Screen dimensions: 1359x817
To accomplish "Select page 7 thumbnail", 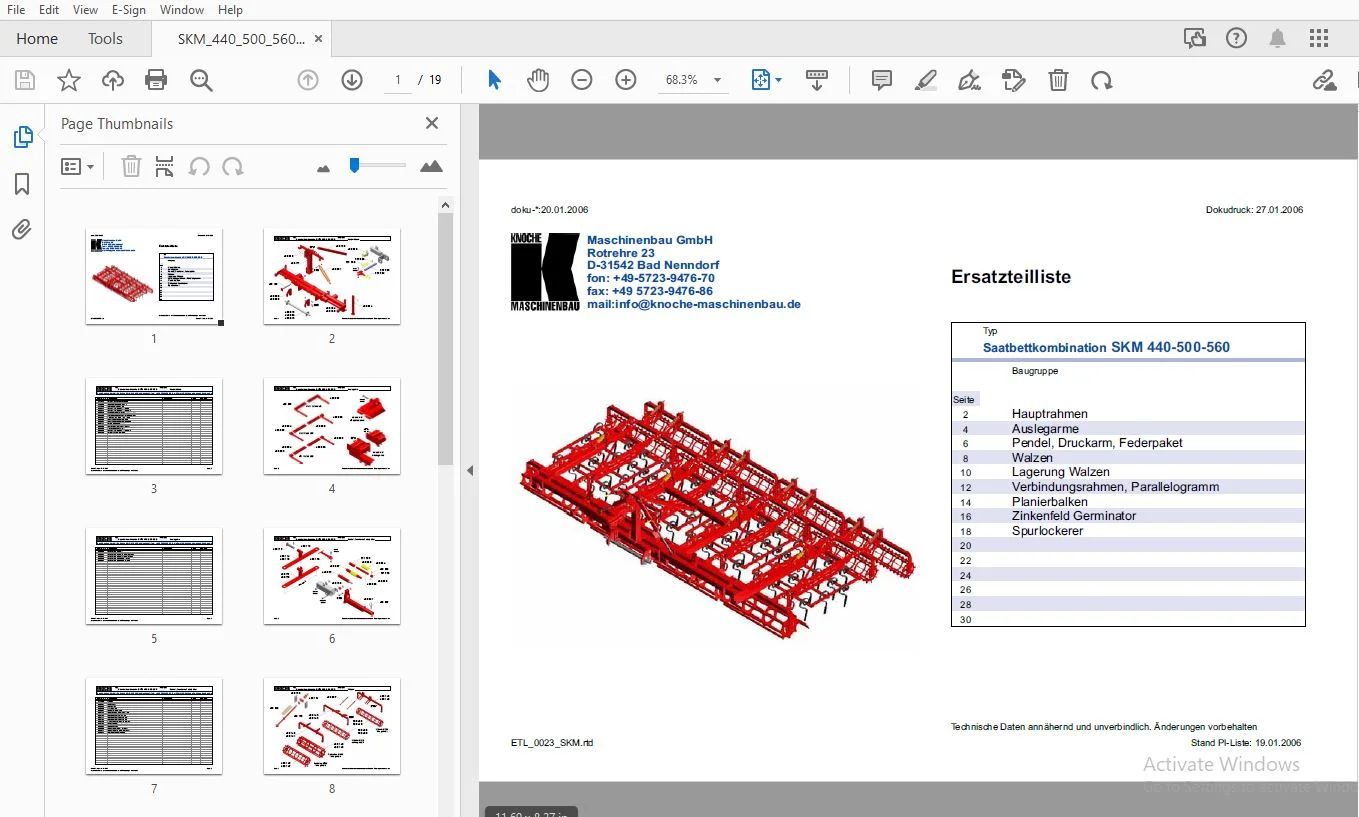I will pyautogui.click(x=154, y=726).
